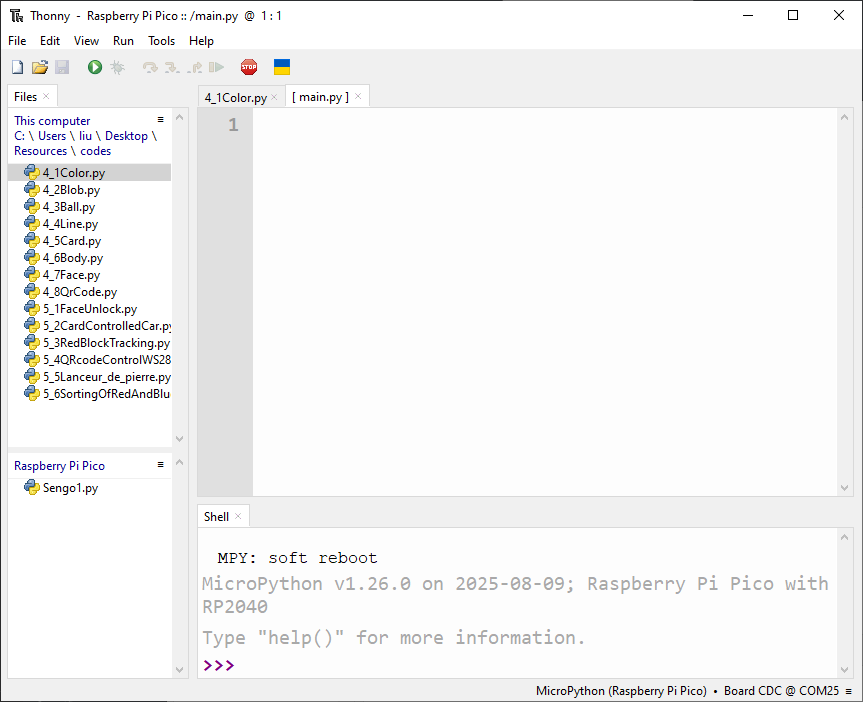The height and width of the screenshot is (702, 863).
Task: Click the Step into toolbar icon
Action: [172, 67]
